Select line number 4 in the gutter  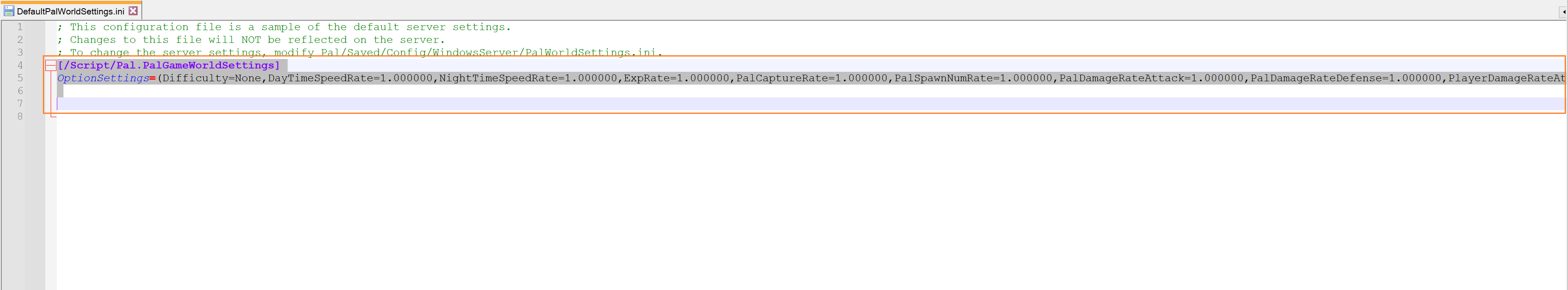20,65
